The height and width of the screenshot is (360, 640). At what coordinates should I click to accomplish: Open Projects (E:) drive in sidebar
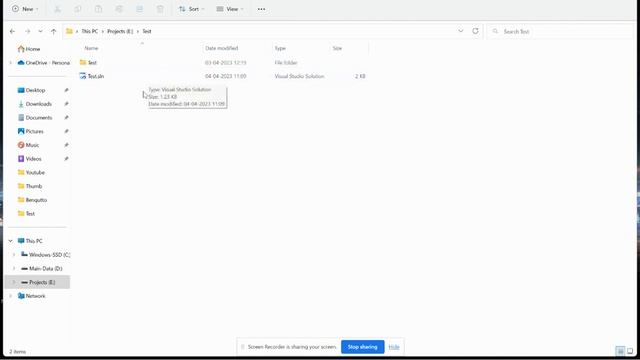[38, 282]
